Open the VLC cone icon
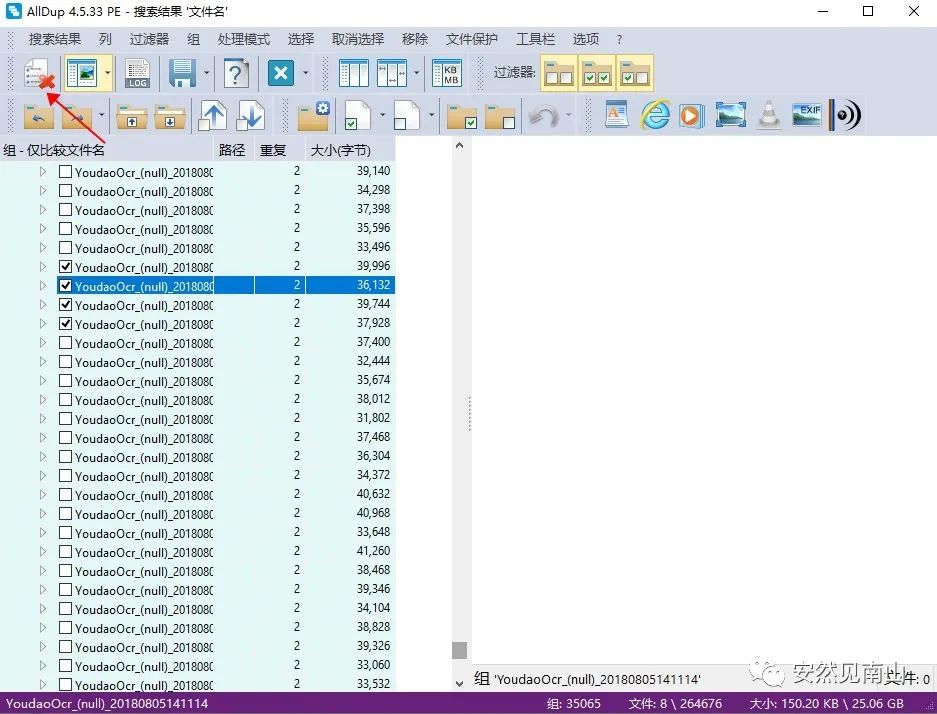Viewport: 937px width, 714px height. point(768,115)
